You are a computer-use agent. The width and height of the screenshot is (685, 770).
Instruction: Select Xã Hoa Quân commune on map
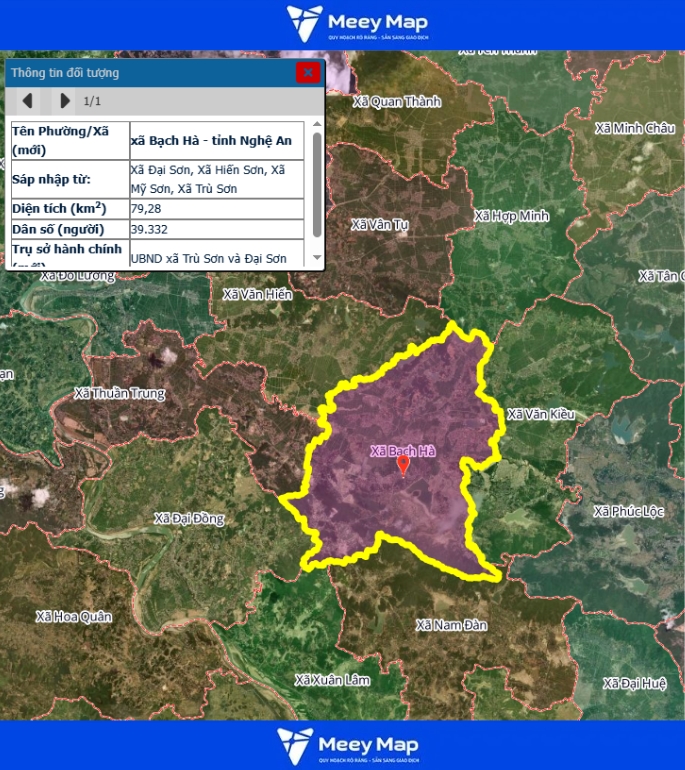(74, 616)
